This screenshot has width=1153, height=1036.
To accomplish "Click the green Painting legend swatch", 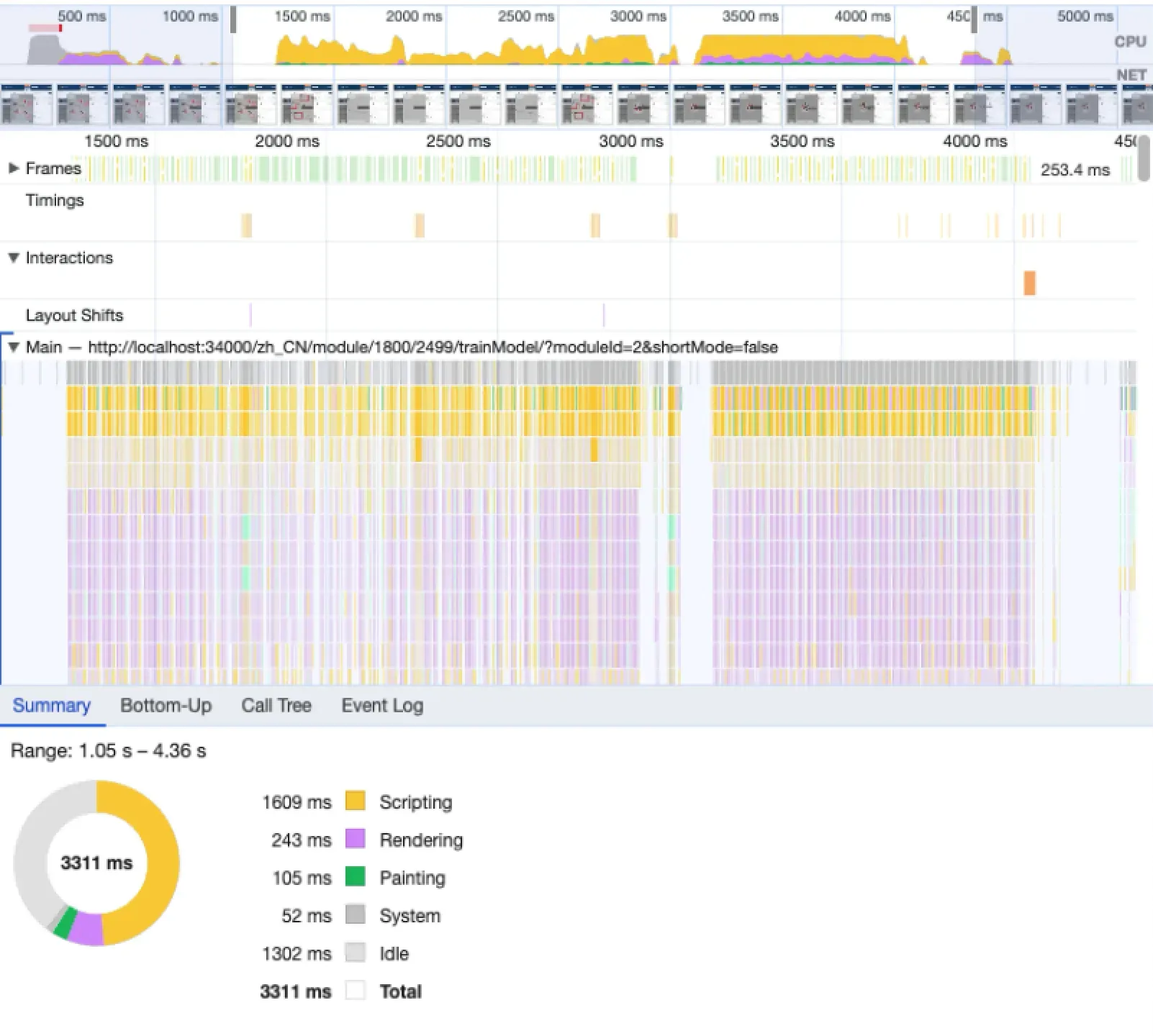I will [x=355, y=877].
